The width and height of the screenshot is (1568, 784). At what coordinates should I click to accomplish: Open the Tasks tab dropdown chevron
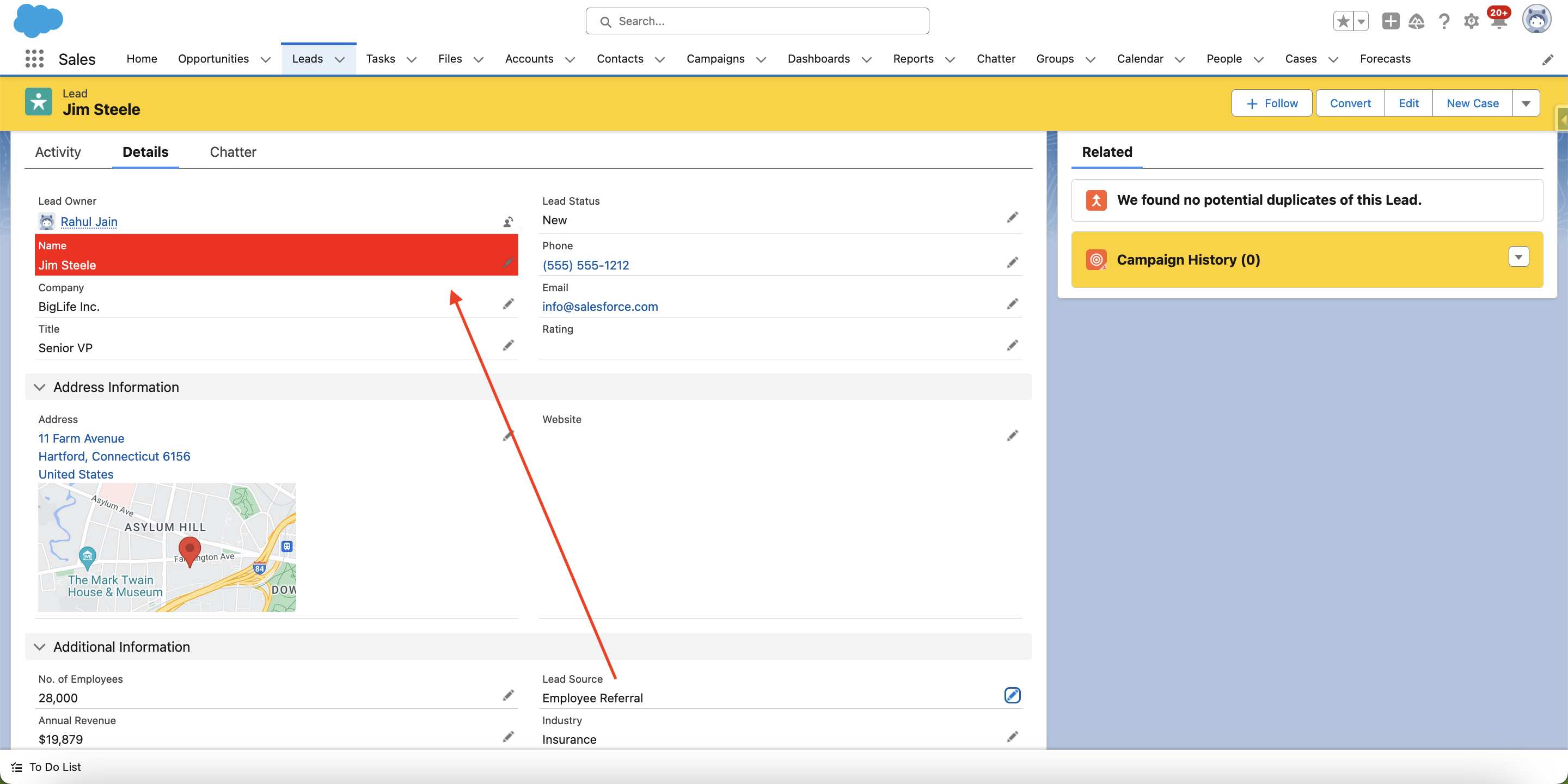412,60
